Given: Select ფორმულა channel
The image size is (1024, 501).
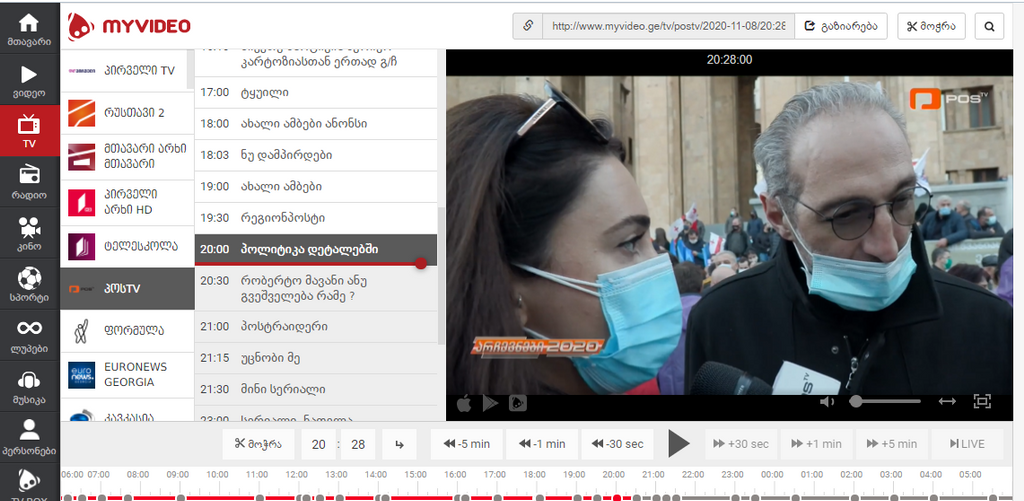Looking at the screenshot, I should pyautogui.click(x=127, y=332).
